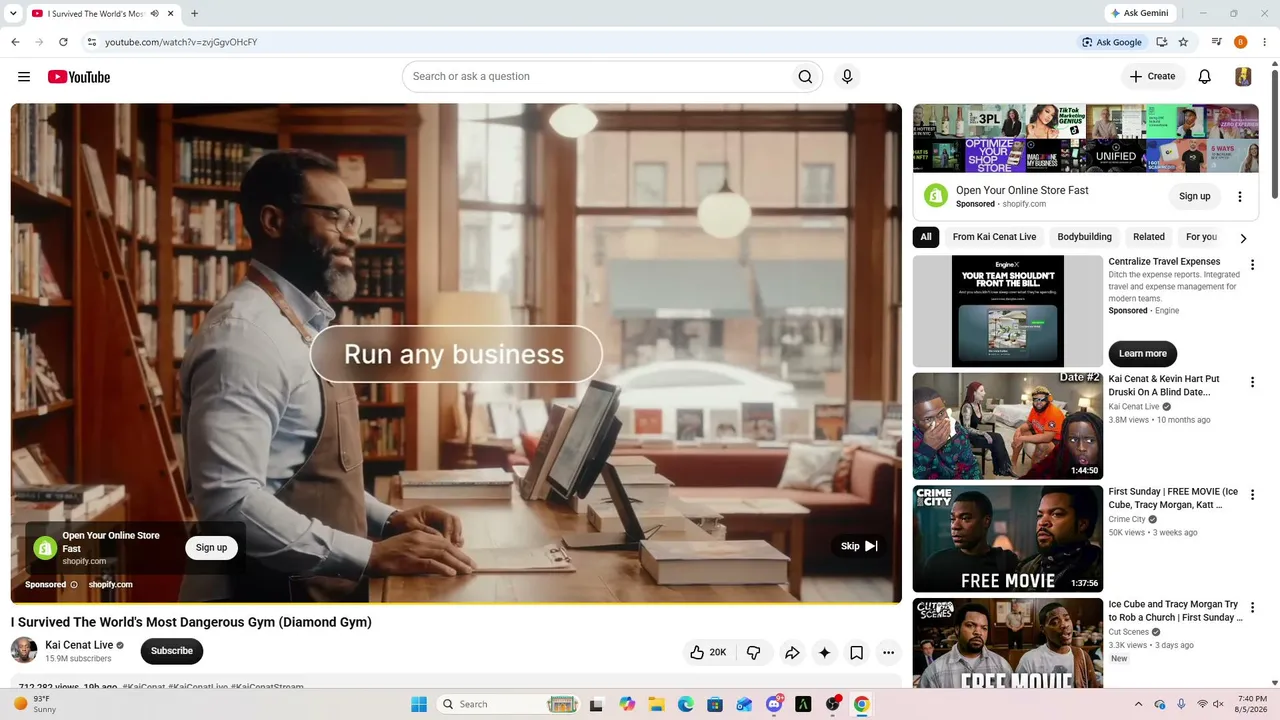Open First Sunday FREE MOVIE thumbnail
1280x720 pixels.
click(x=1007, y=539)
